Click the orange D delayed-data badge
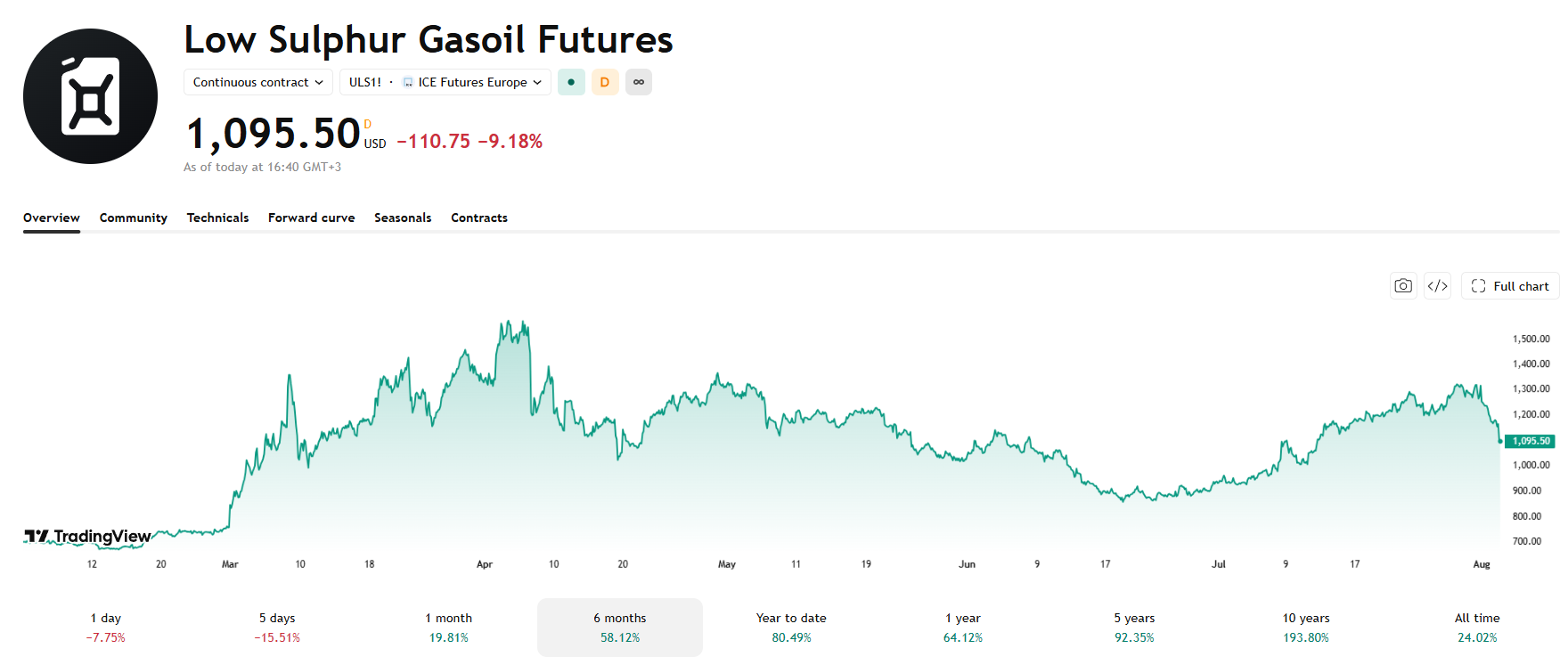The width and height of the screenshot is (1568, 665). [605, 82]
